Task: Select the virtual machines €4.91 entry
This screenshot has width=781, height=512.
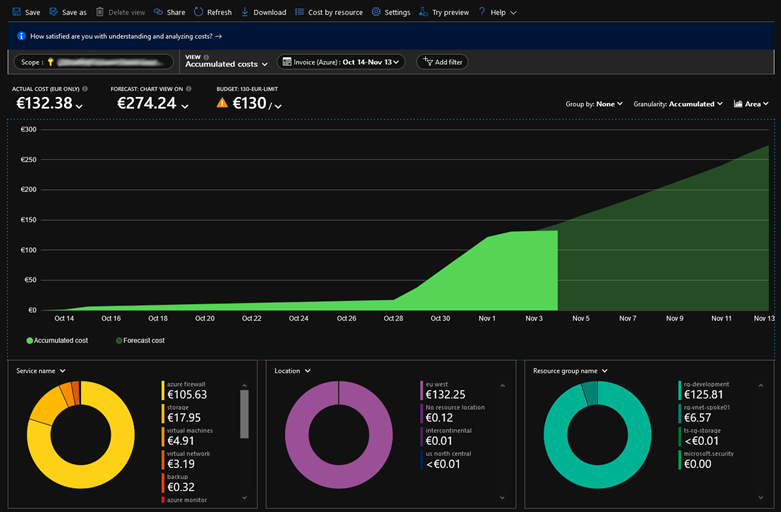Action: 187,436
